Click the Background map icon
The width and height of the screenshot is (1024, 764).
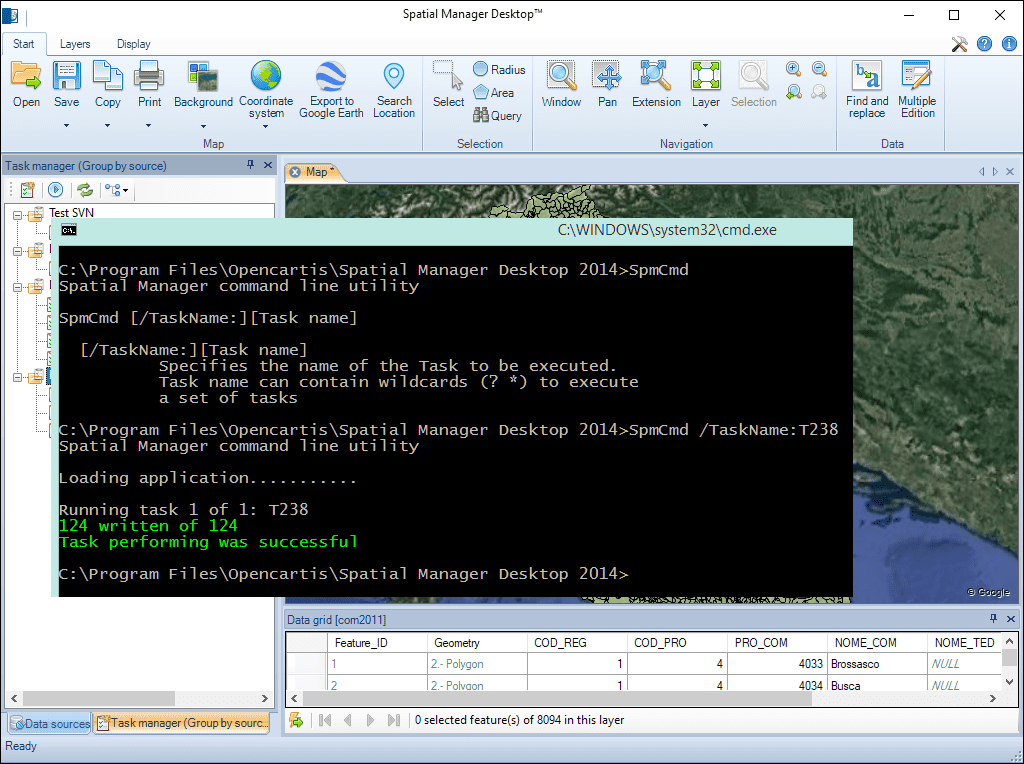203,76
